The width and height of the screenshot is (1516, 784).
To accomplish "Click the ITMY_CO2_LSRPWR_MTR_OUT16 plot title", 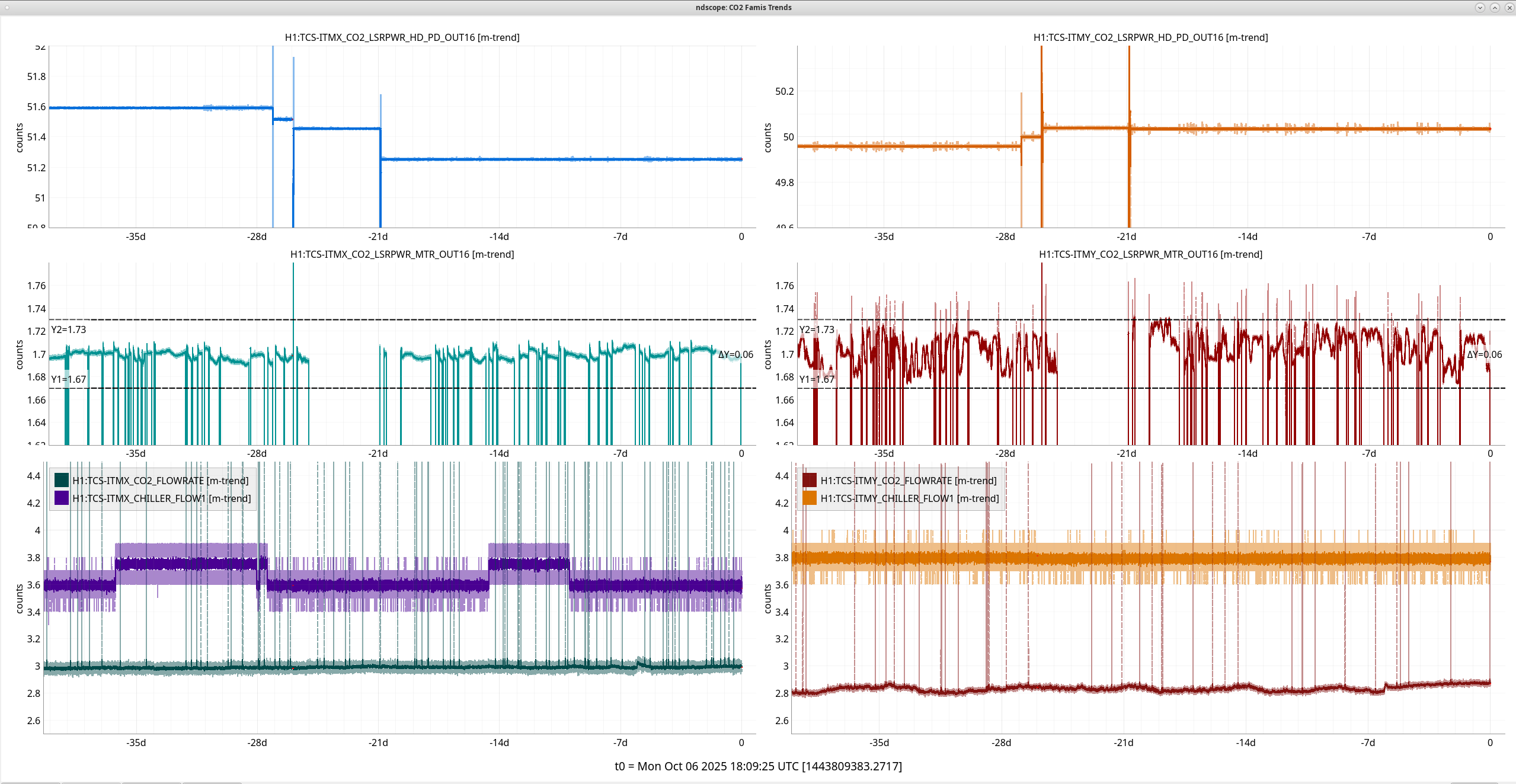I will (1150, 254).
